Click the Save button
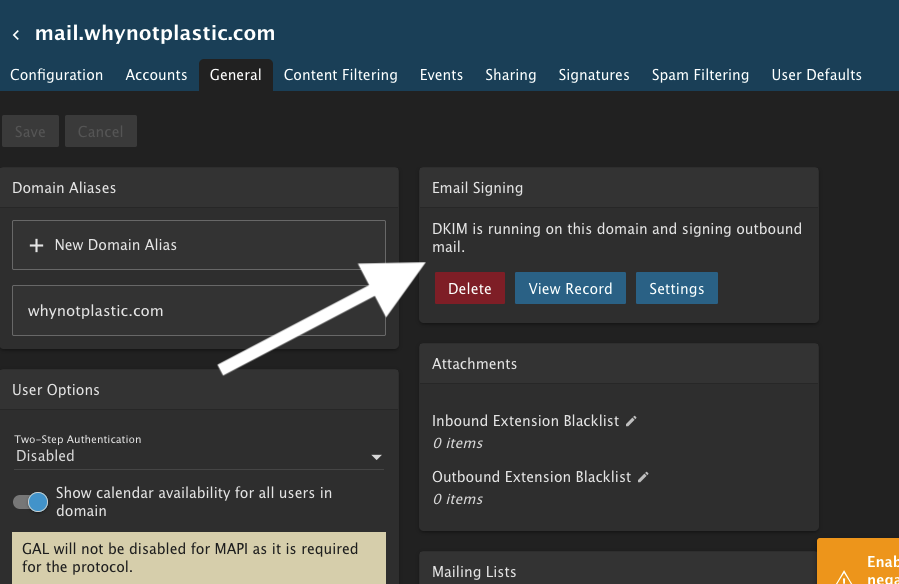This screenshot has height=584, width=899. [x=30, y=132]
